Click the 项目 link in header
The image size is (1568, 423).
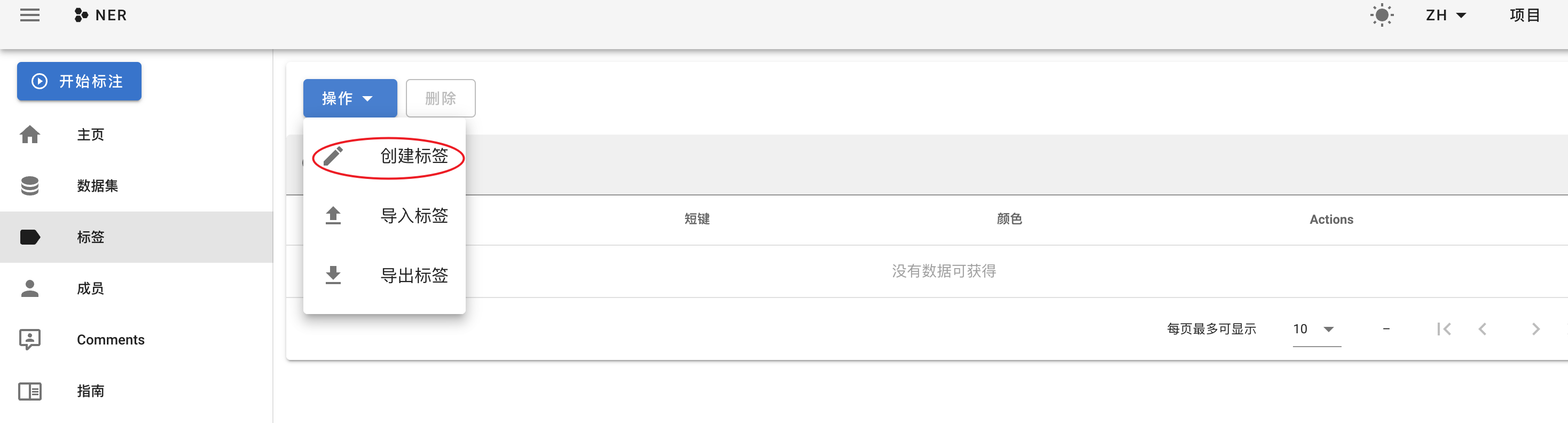[x=1524, y=15]
